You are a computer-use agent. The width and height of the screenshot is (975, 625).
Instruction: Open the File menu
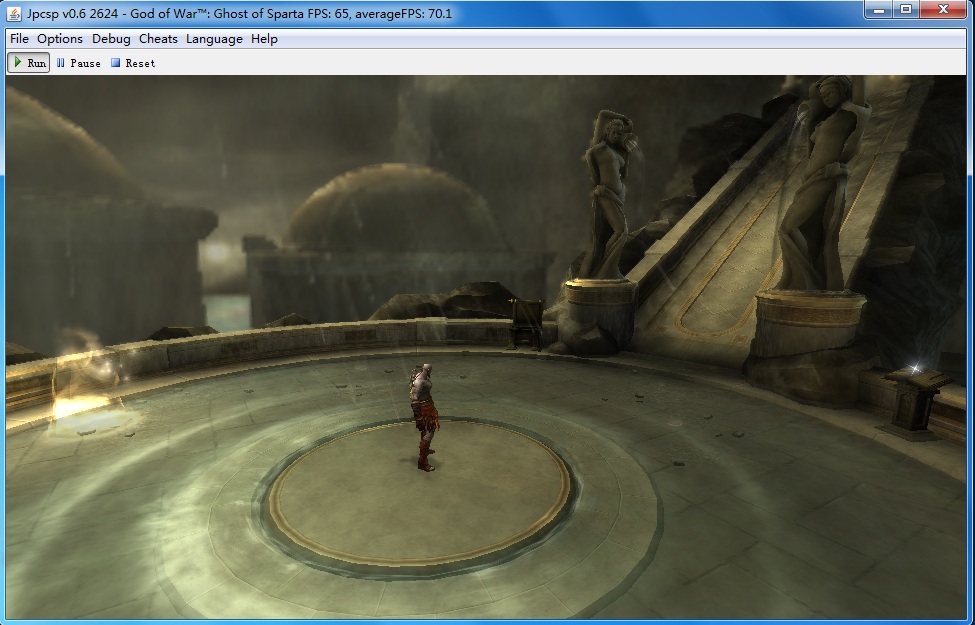point(19,39)
